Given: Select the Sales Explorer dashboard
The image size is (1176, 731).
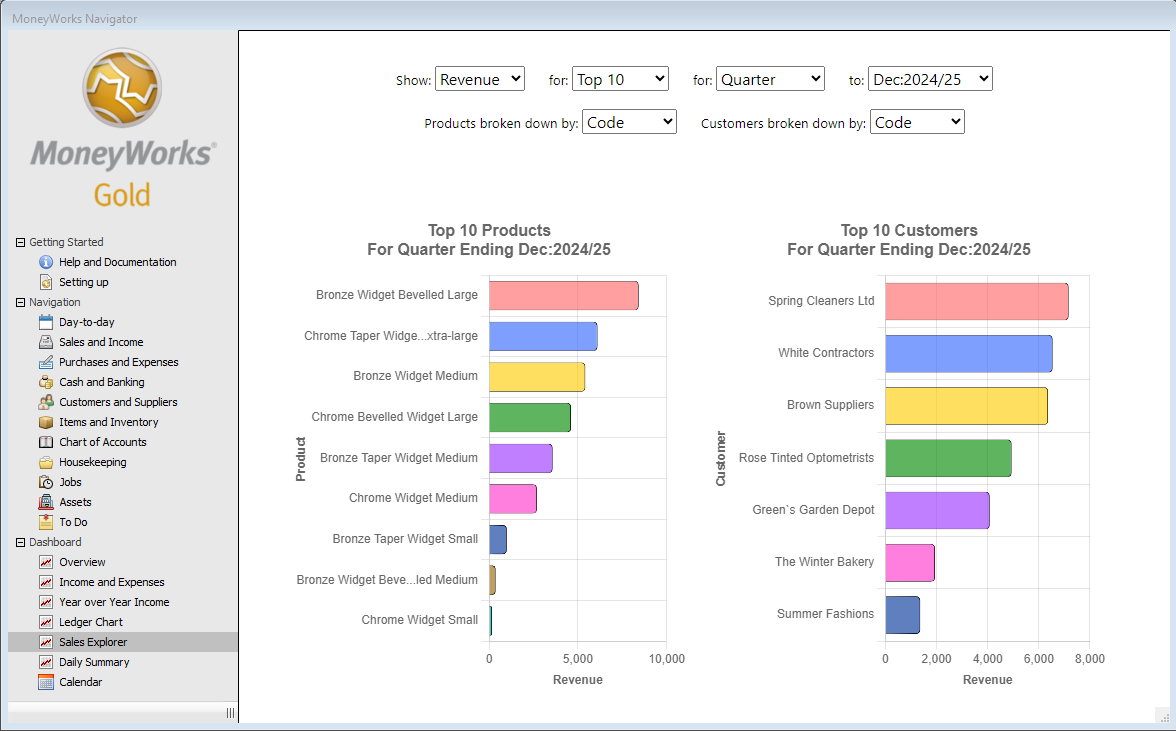Looking at the screenshot, I should click(x=93, y=642).
